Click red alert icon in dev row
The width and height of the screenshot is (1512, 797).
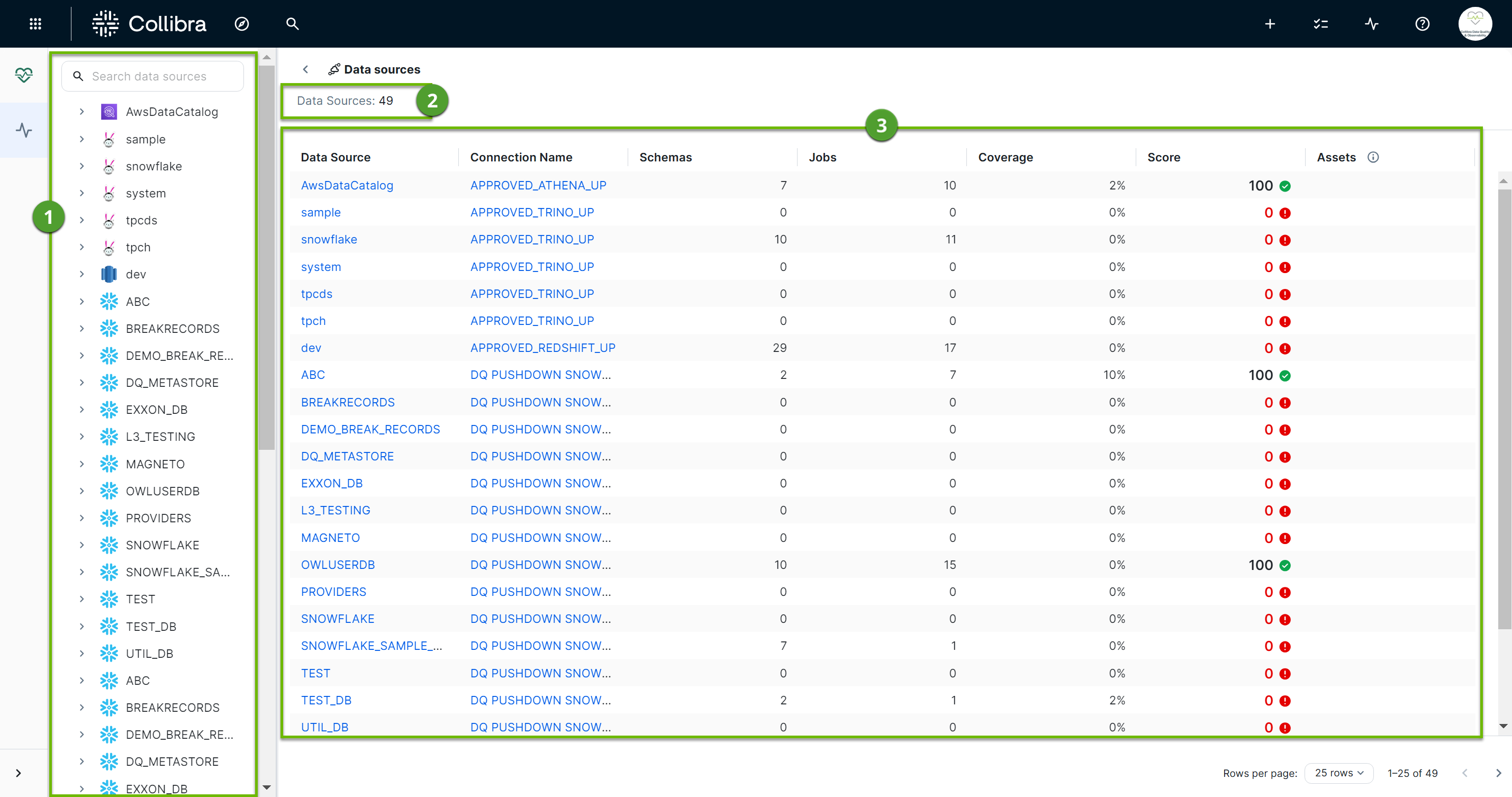tap(1285, 349)
